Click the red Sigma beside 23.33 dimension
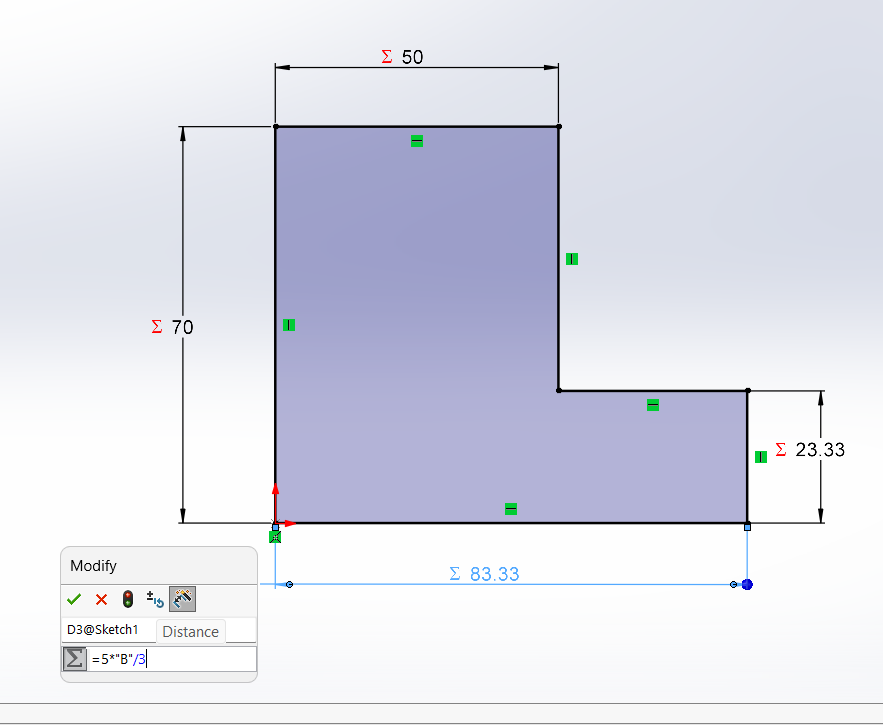 pyautogui.click(x=781, y=449)
